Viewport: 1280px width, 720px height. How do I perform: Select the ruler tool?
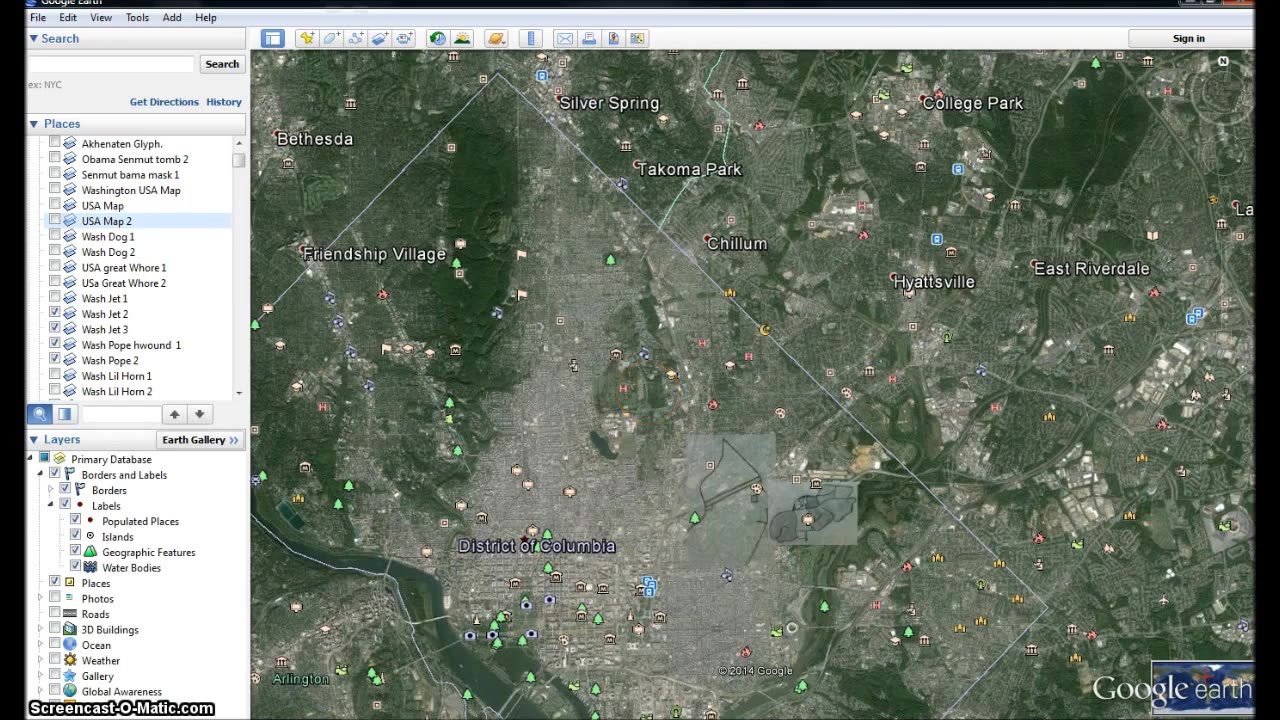(x=531, y=38)
